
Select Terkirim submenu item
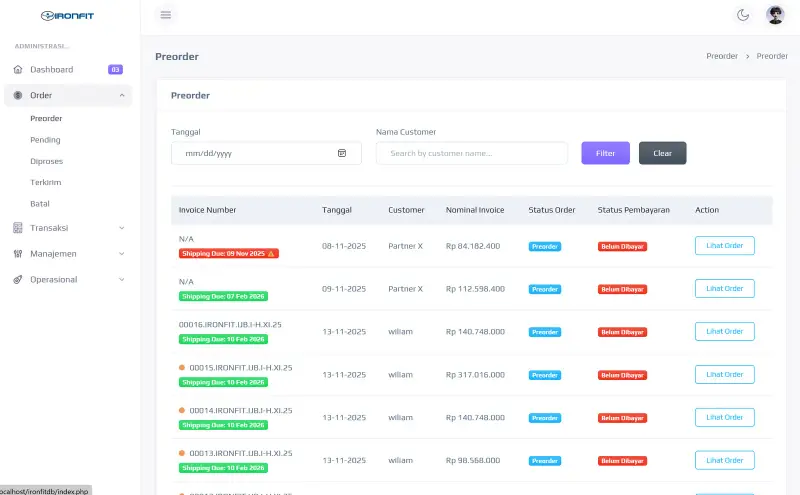coord(45,182)
